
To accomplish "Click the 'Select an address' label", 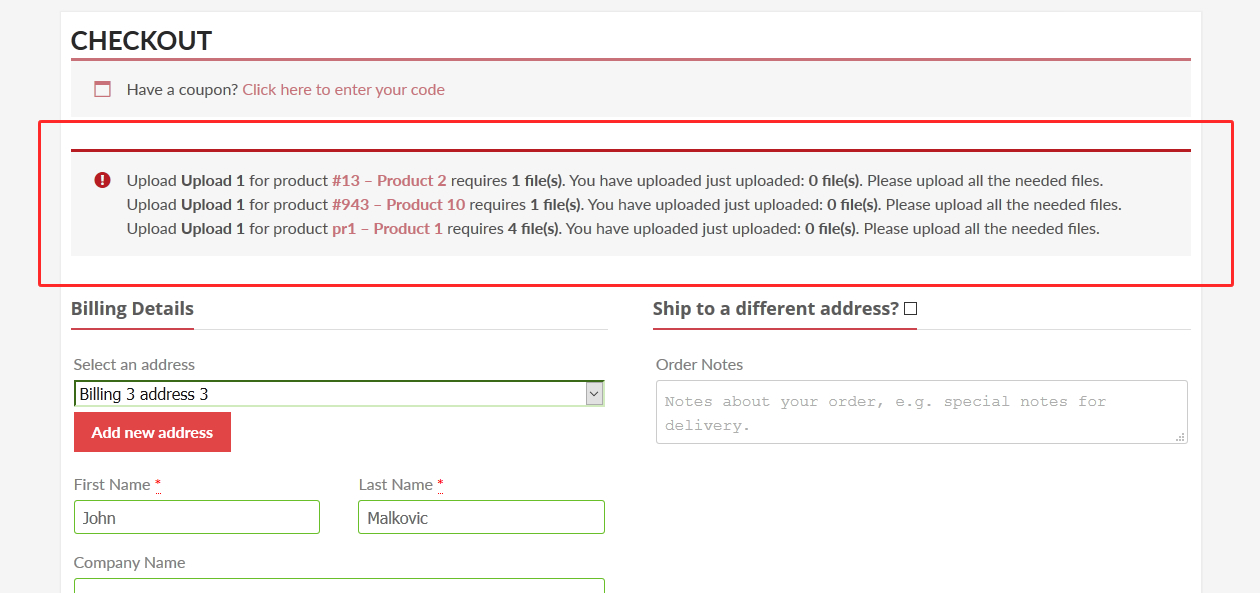I will pos(134,365).
